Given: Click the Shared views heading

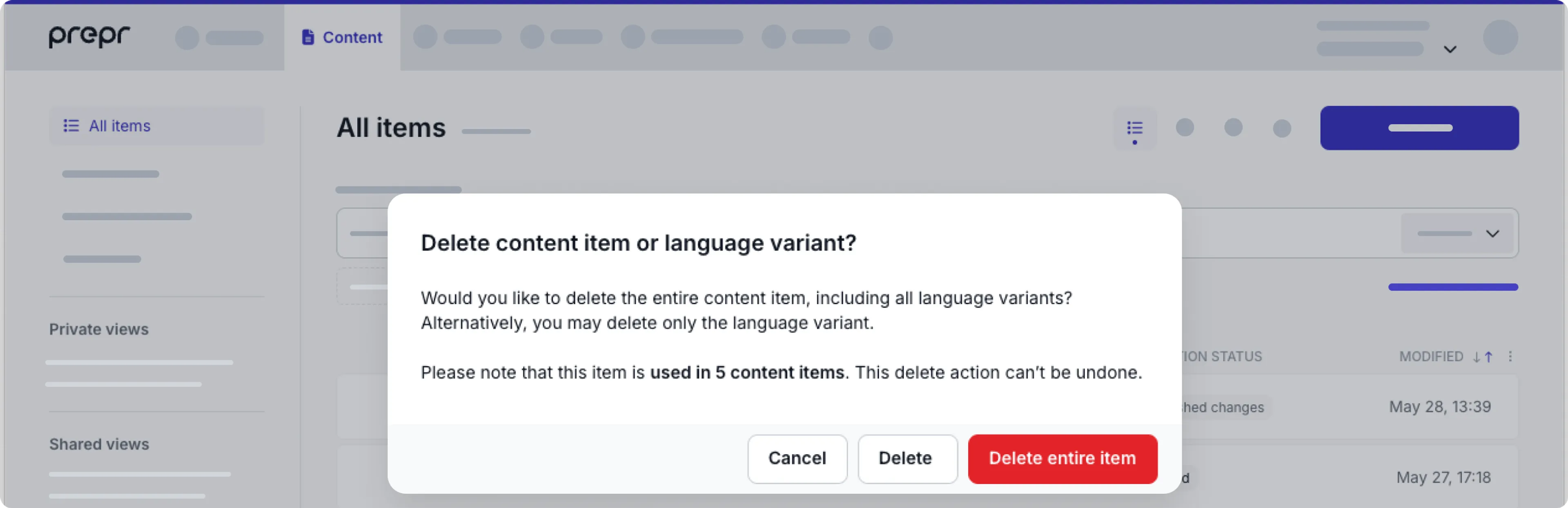Looking at the screenshot, I should (x=99, y=444).
